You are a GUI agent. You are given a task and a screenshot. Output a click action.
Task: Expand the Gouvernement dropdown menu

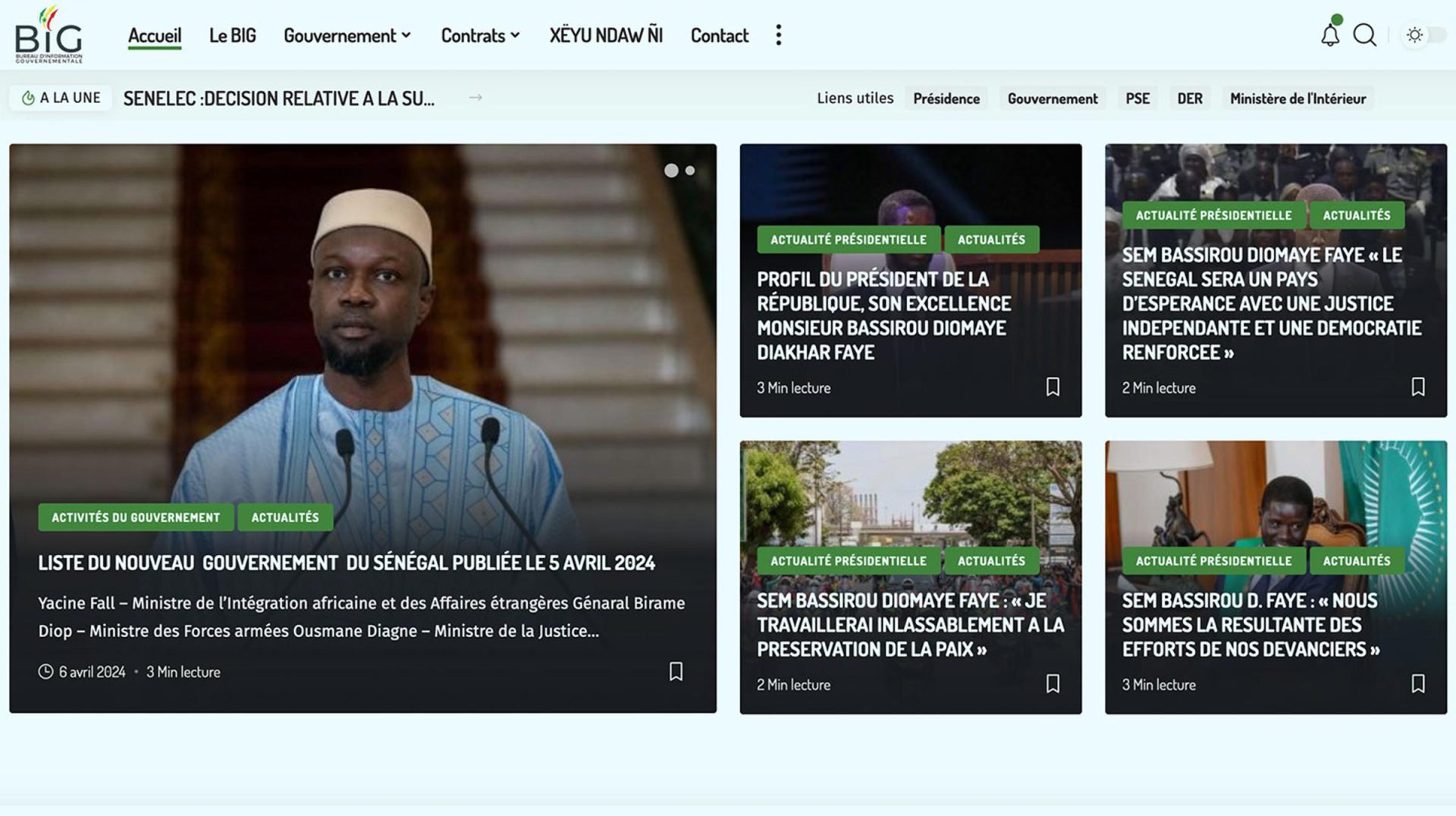pos(347,36)
